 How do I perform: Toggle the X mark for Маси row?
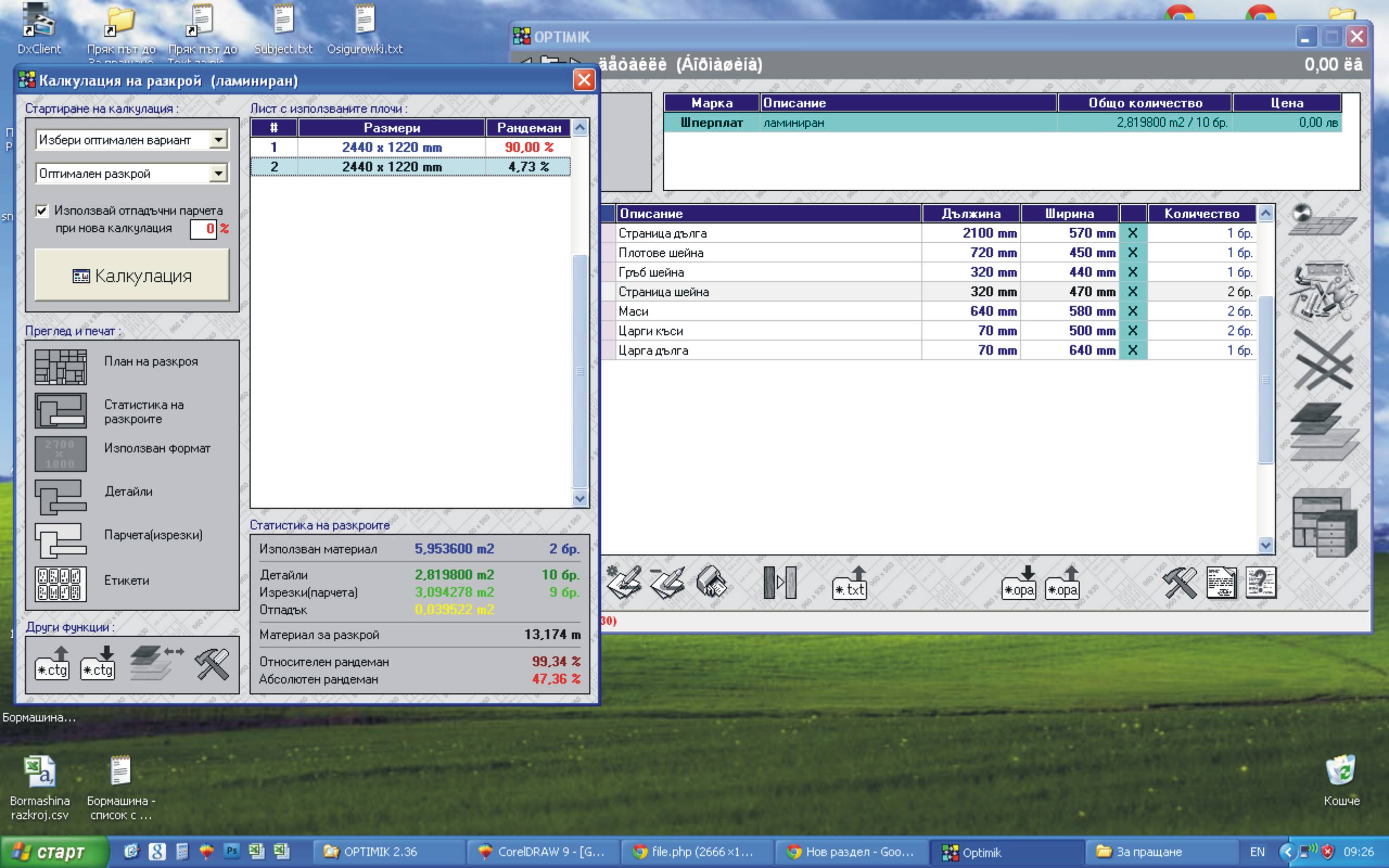1133,311
